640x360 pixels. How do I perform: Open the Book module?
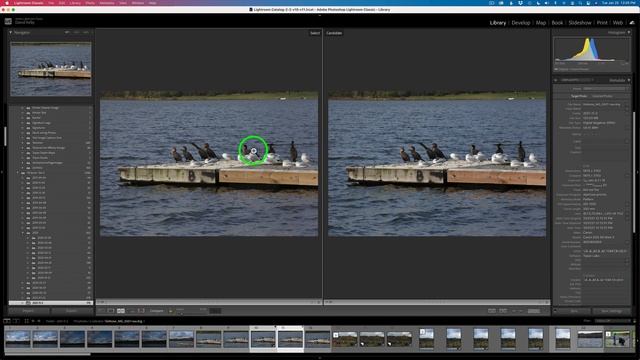pyautogui.click(x=557, y=23)
